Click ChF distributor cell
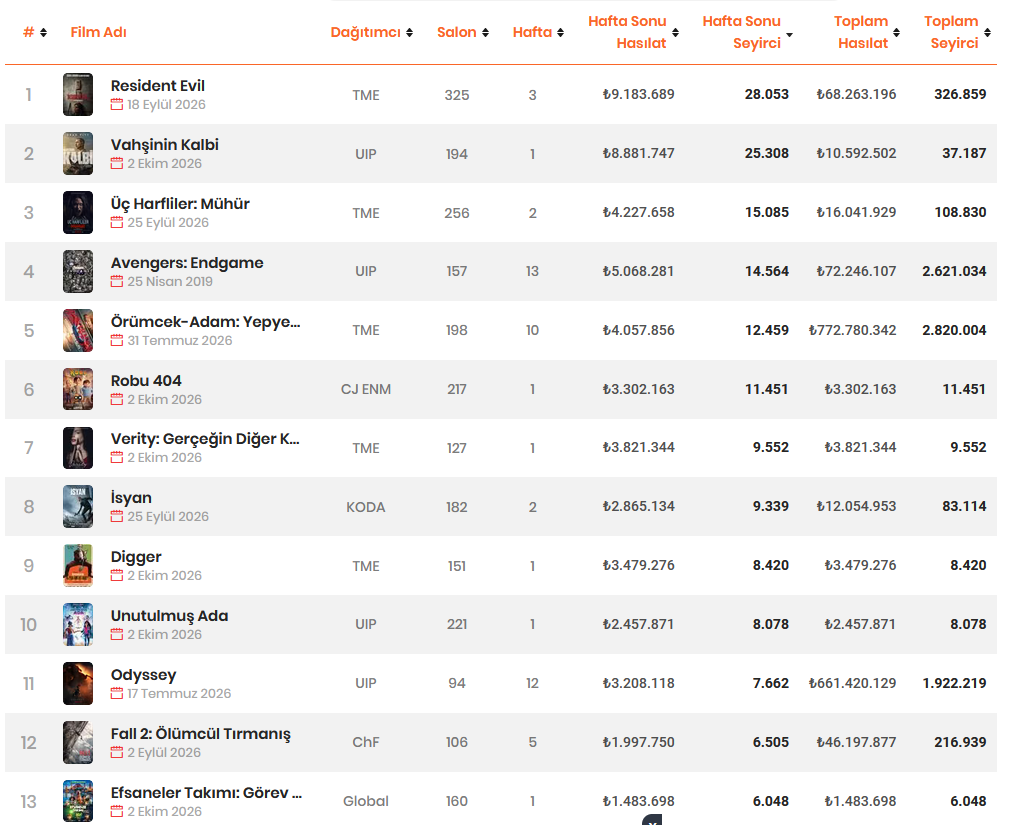The width and height of the screenshot is (1009, 825). (x=366, y=743)
